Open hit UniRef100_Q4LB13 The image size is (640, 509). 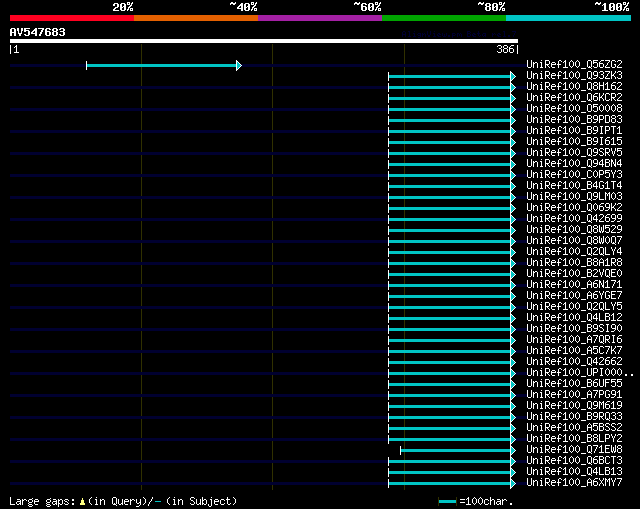point(574,472)
